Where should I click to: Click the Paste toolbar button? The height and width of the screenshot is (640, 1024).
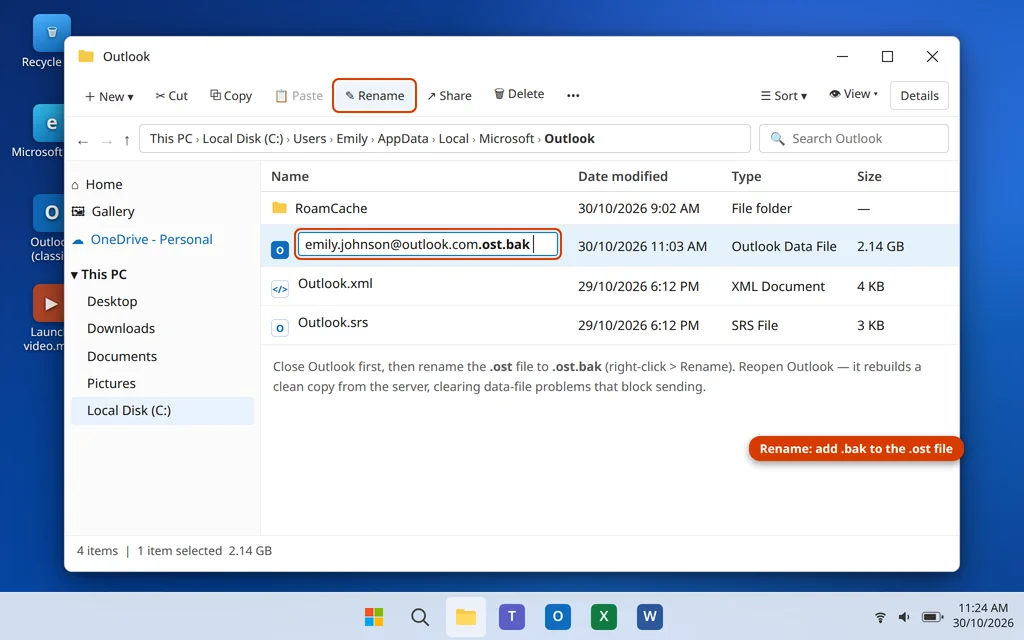coord(299,96)
